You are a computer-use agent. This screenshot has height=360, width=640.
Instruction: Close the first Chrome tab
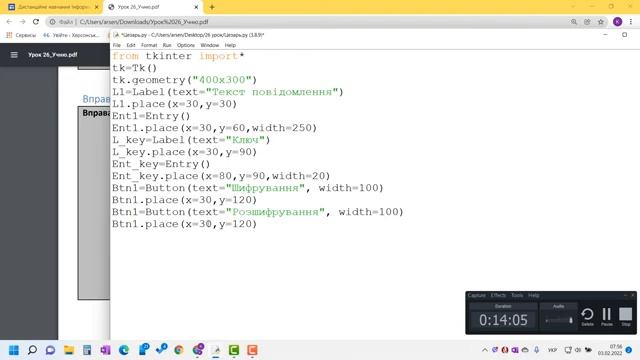[x=97, y=7]
